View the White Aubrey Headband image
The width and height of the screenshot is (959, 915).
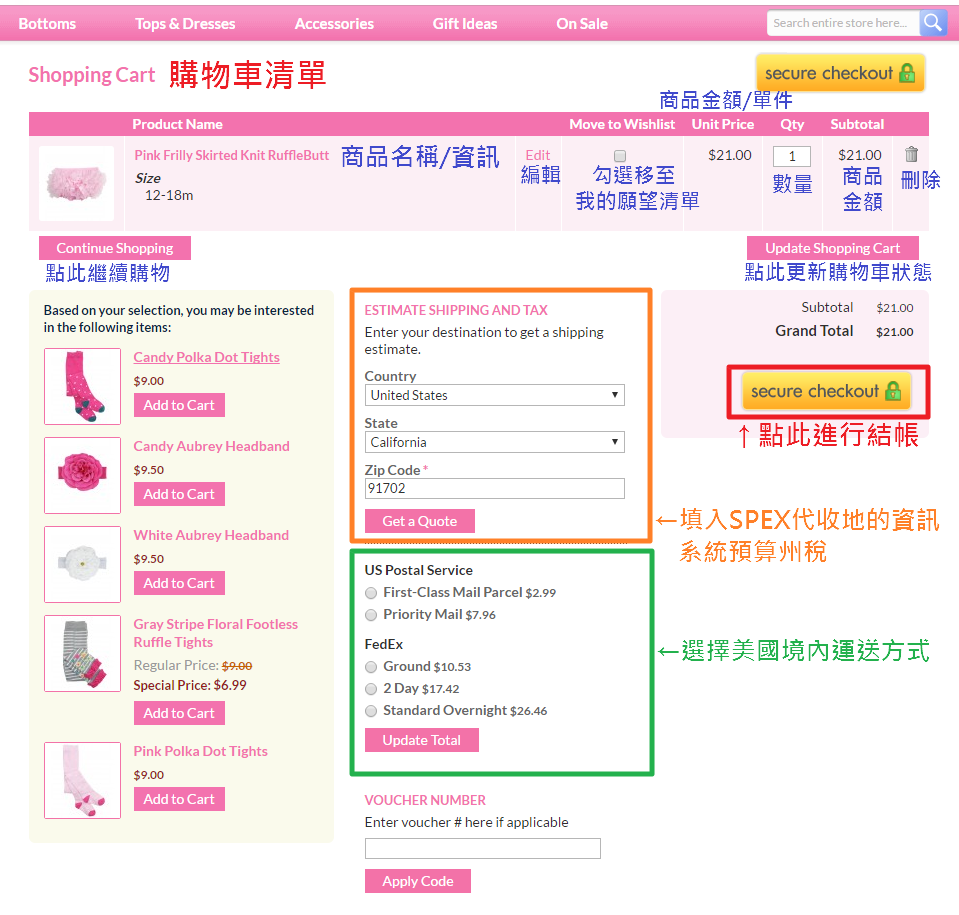(83, 565)
